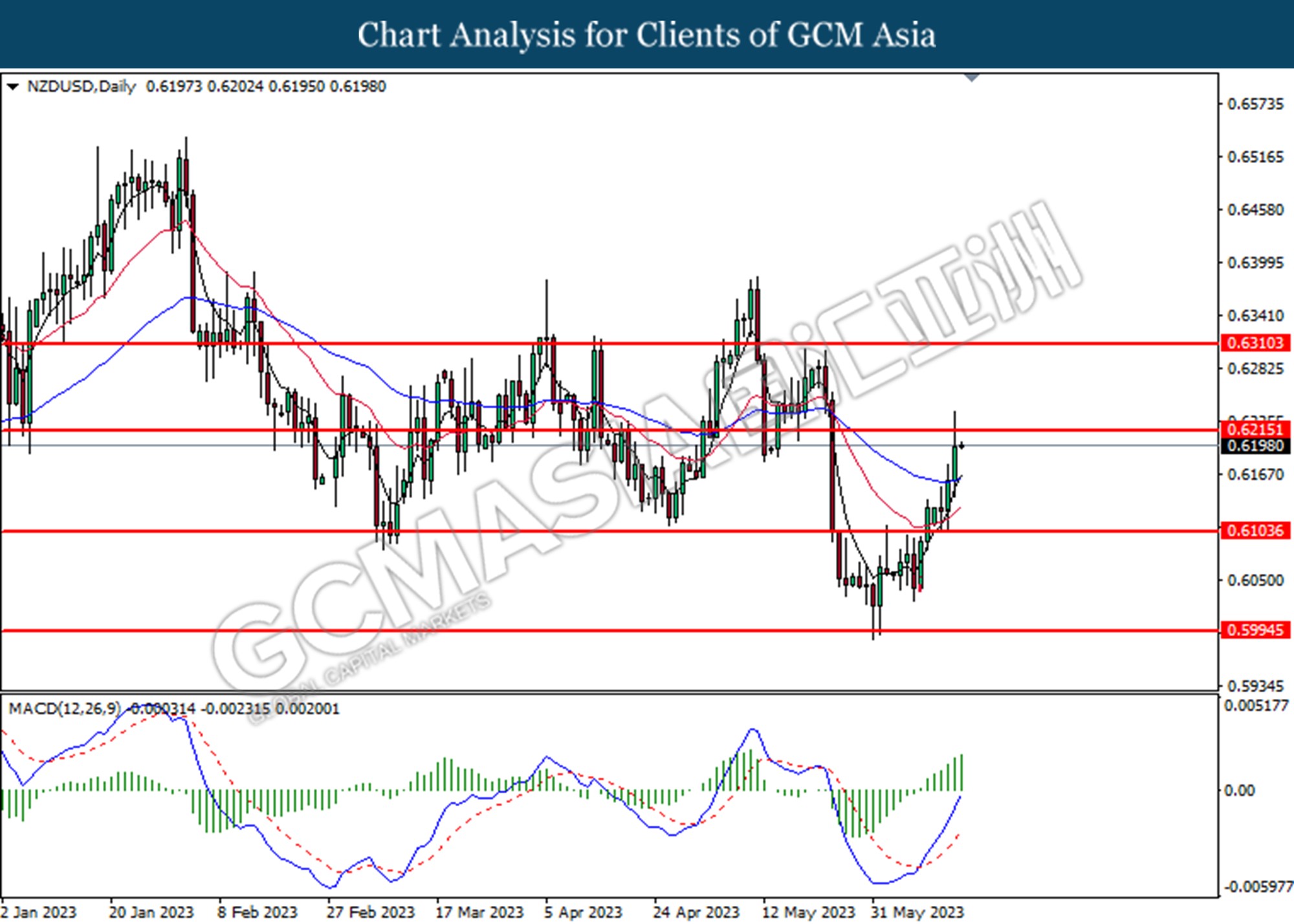This screenshot has width=1294, height=924.
Task: Open the NZDUSD,Daily chart dropdown arrow
Action: [x=12, y=86]
